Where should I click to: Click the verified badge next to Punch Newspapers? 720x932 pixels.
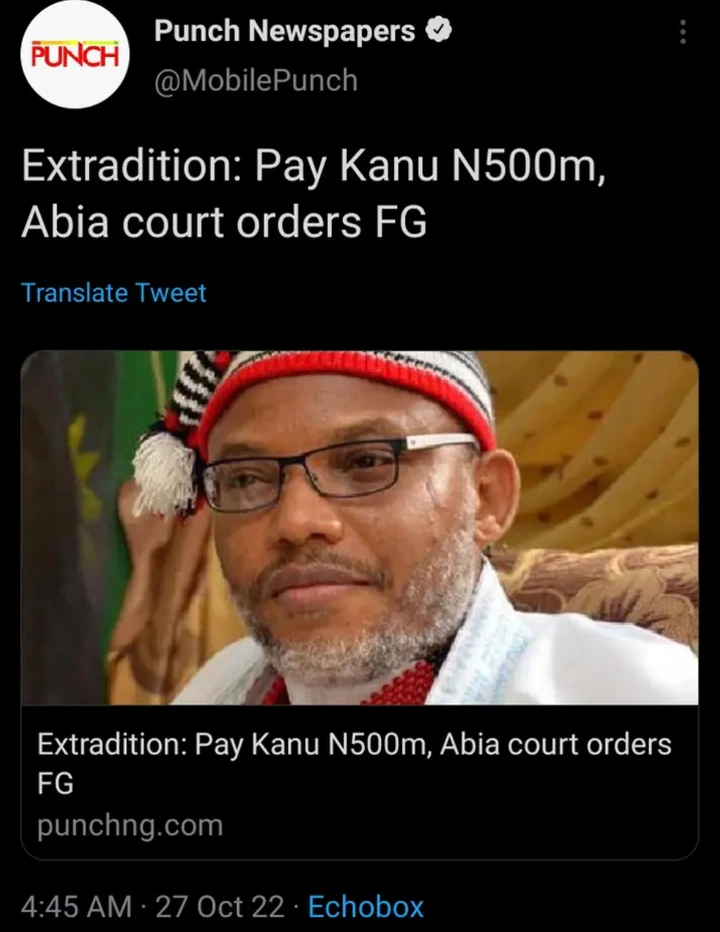439,30
